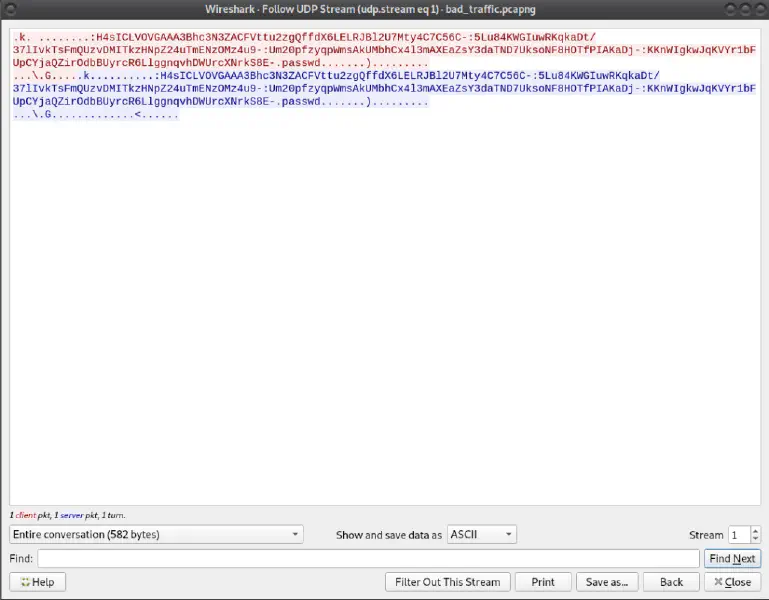Increase the Stream number with up arrow
The image size is (769, 600).
(x=755, y=531)
